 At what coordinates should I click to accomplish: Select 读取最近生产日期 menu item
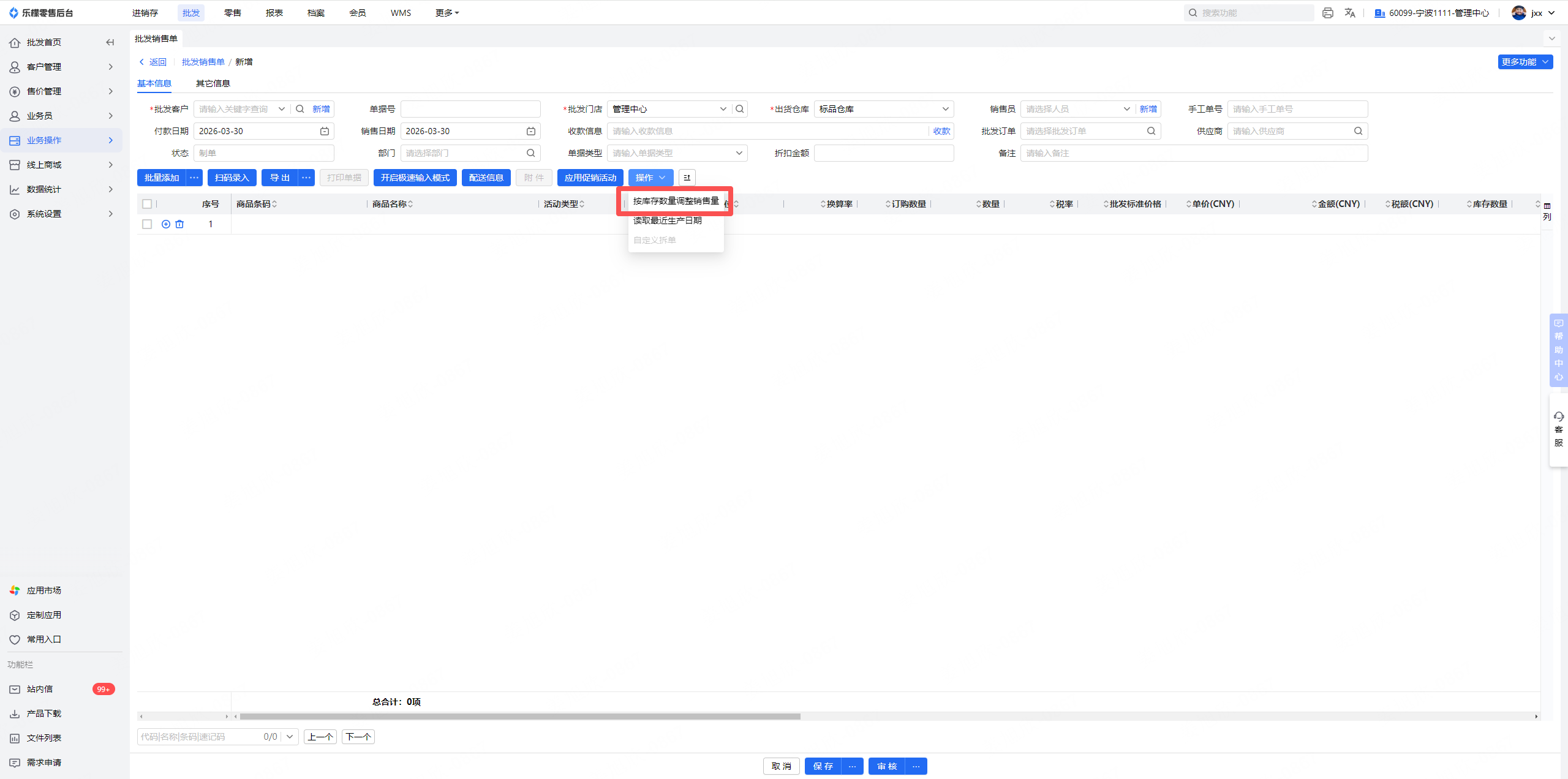pos(668,220)
